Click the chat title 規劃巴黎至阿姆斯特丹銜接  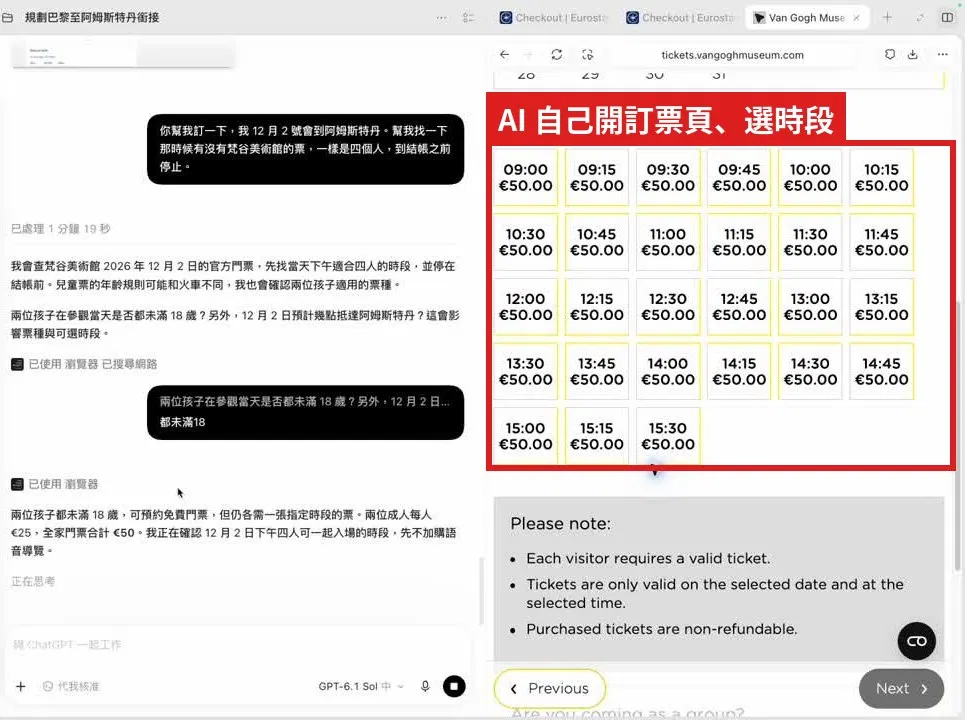pos(92,18)
